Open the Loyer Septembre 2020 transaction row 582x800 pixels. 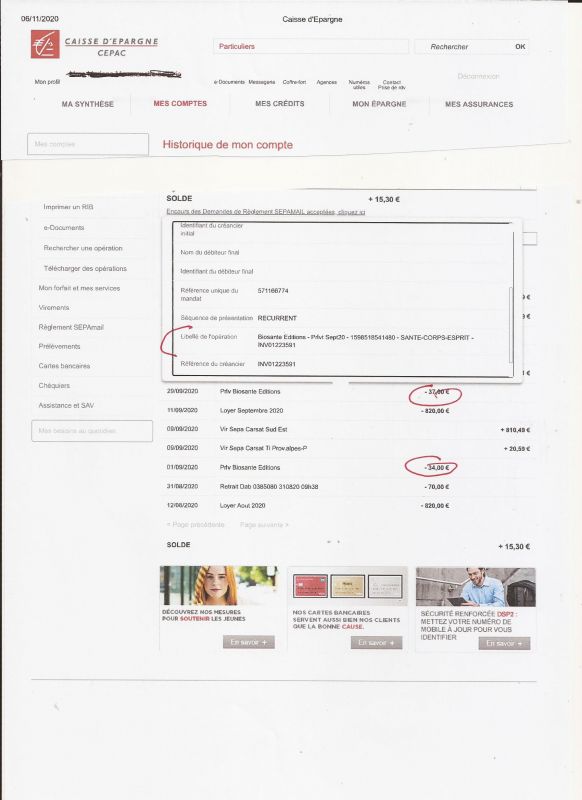tap(347, 411)
